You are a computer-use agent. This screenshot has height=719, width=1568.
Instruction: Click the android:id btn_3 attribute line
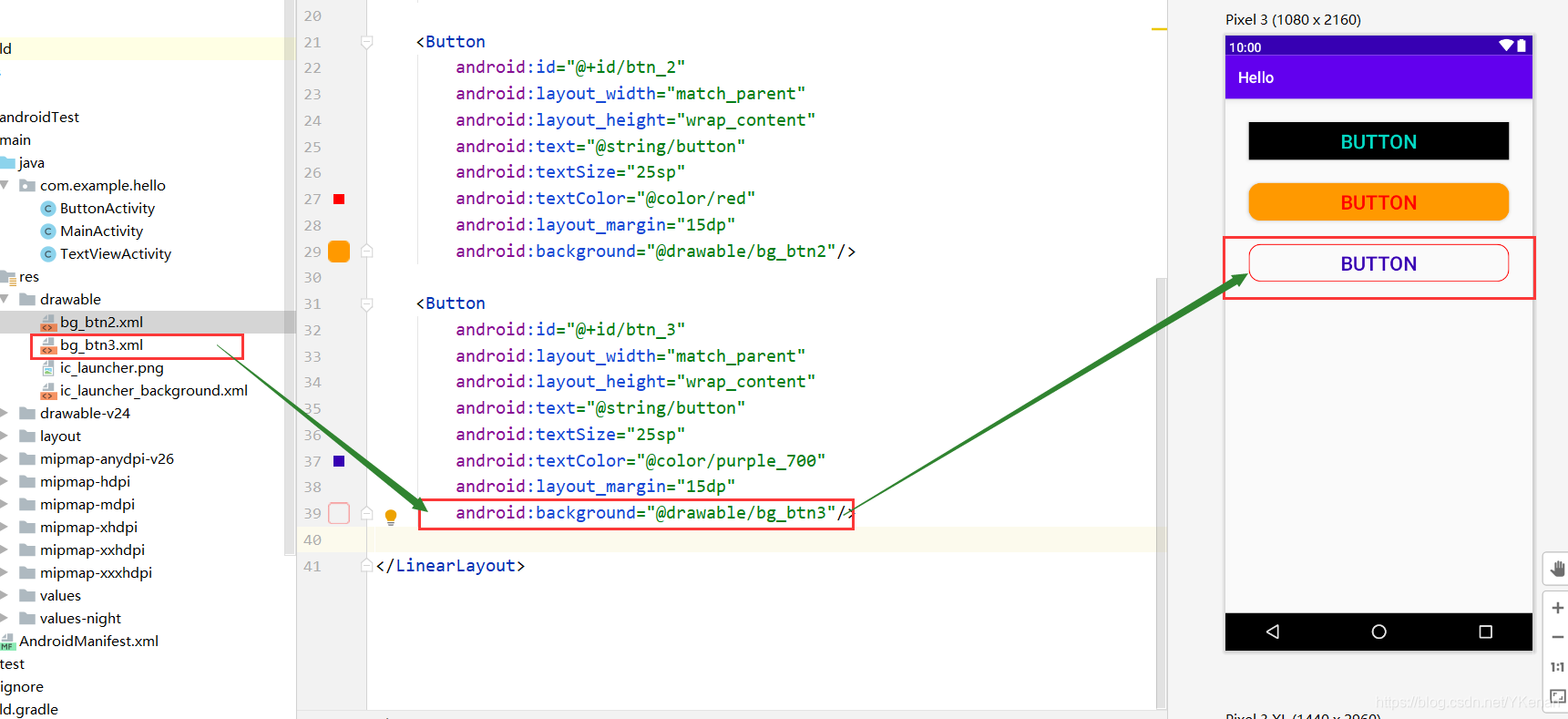click(x=570, y=330)
